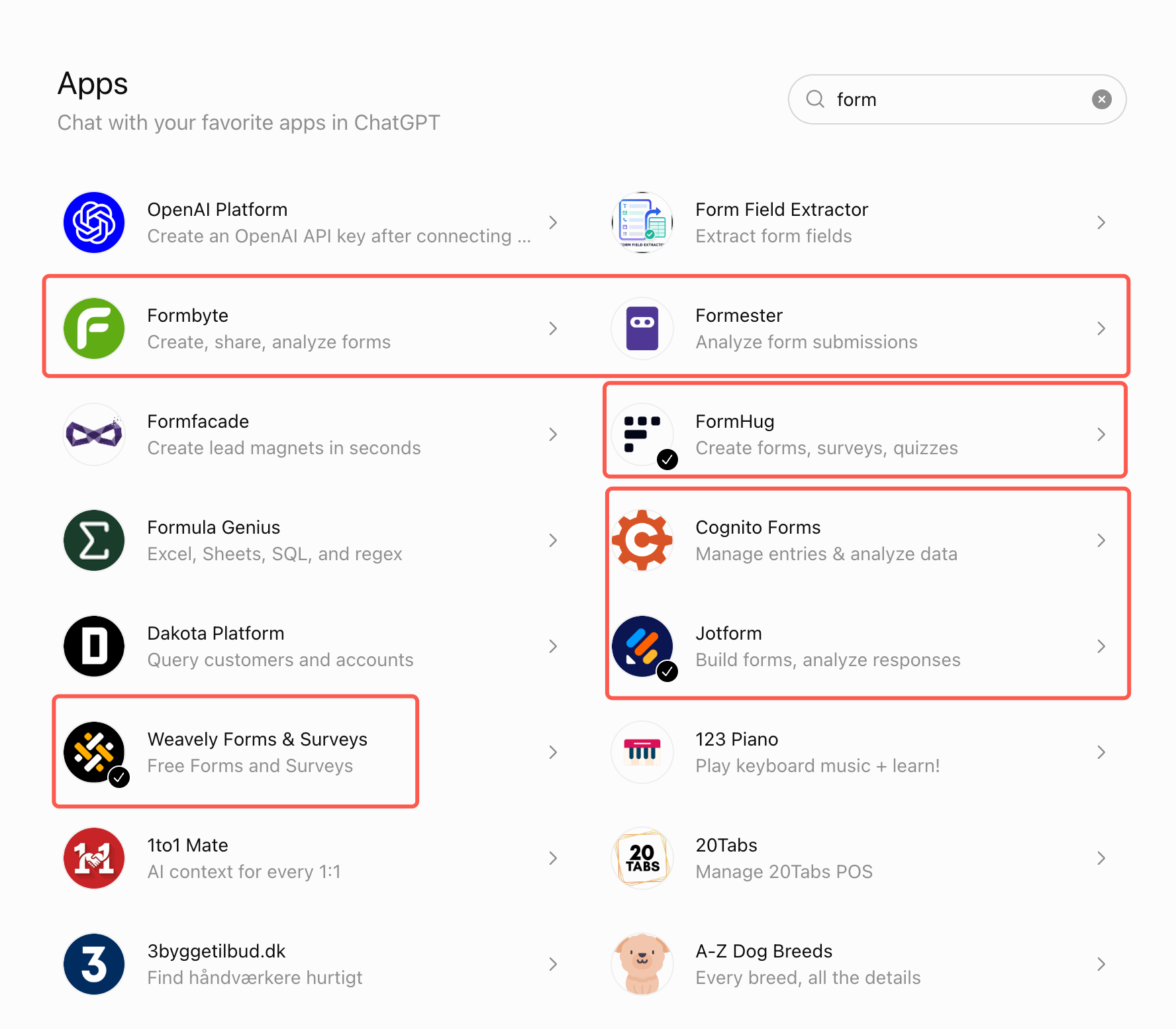Click the Jotform connected checkmark badge

(667, 671)
